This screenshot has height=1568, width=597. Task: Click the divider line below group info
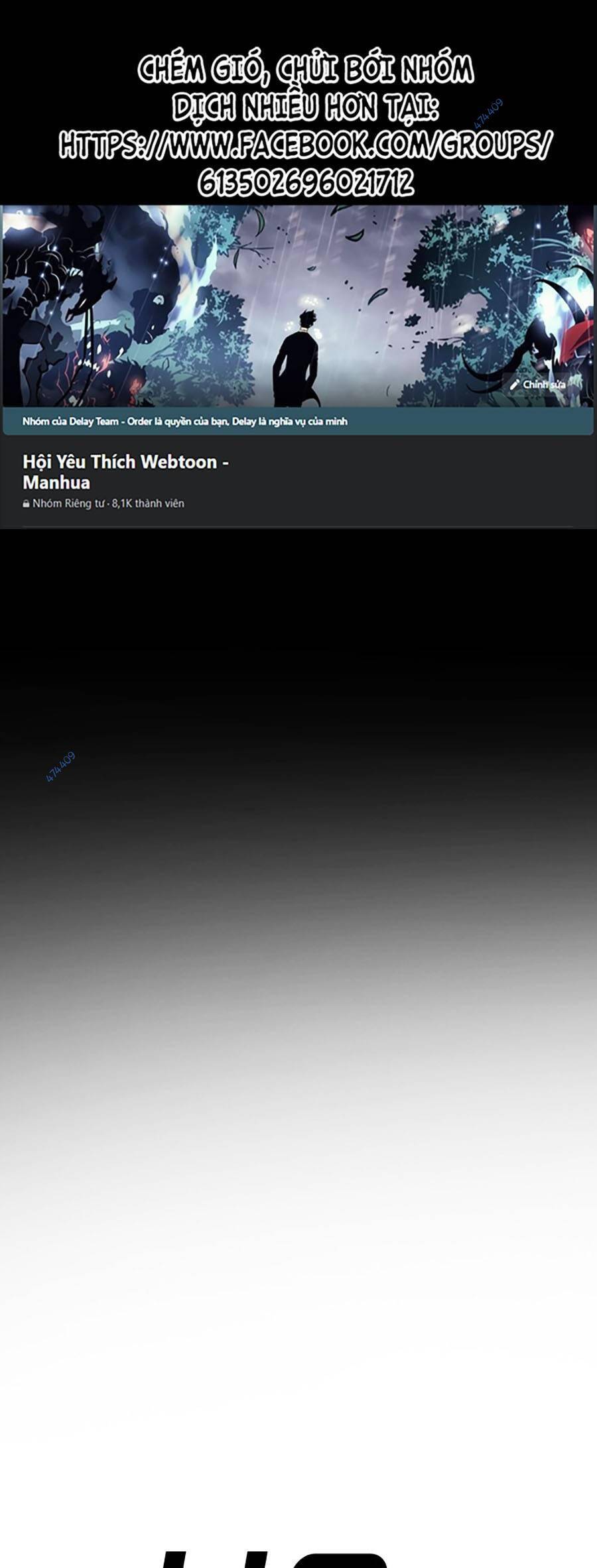tap(298, 527)
